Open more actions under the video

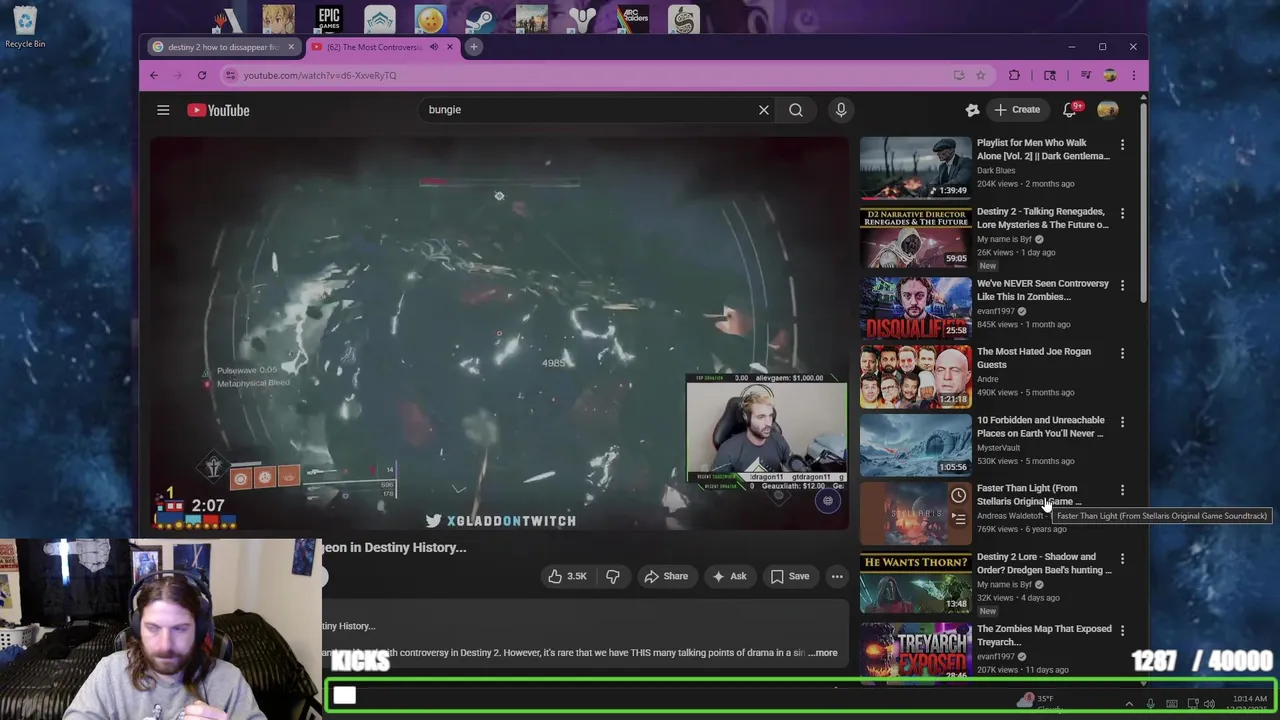837,576
